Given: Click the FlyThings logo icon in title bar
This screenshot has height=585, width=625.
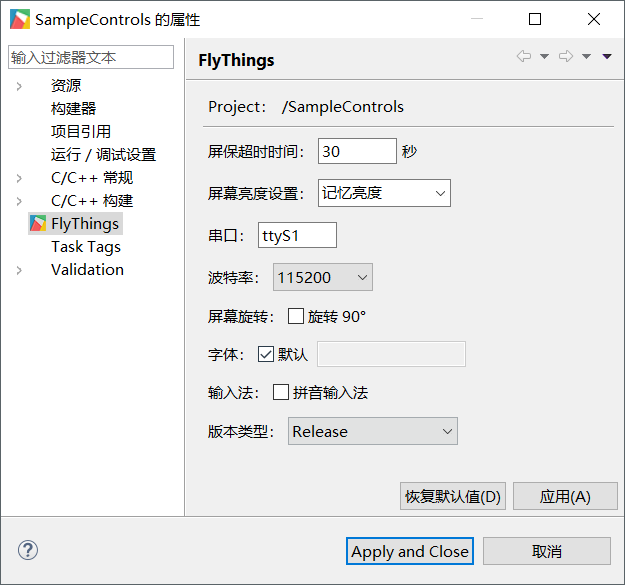Looking at the screenshot, I should click(20, 19).
